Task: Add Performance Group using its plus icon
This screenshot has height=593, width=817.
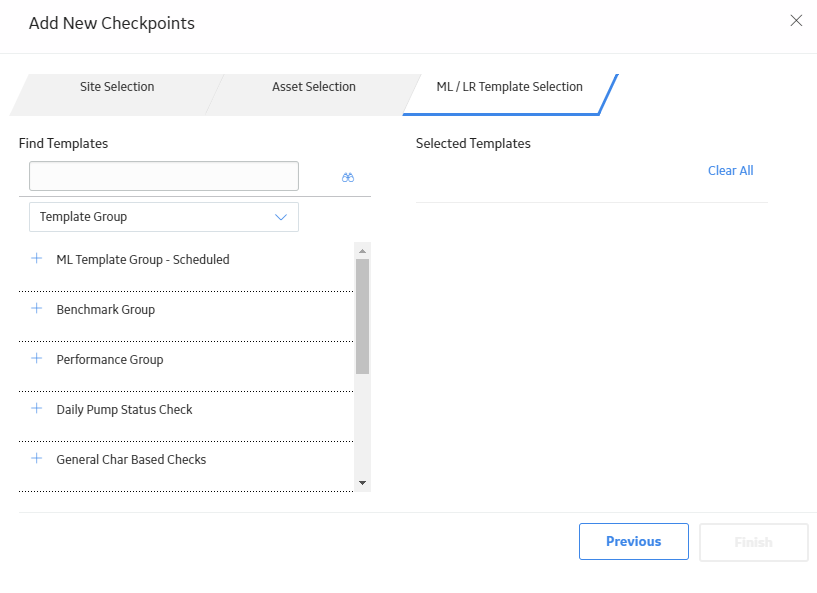Action: click(36, 359)
